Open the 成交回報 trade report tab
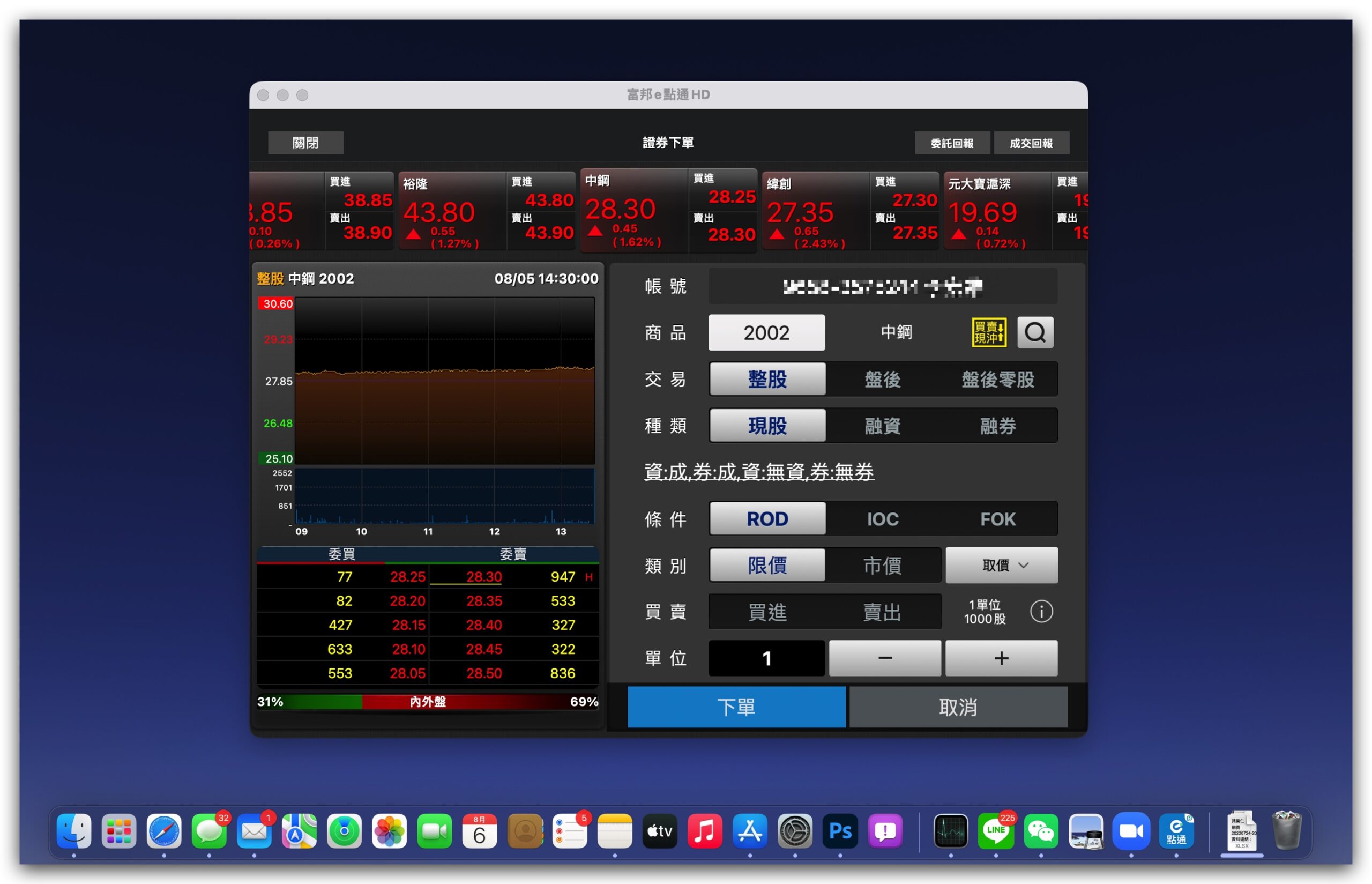The width and height of the screenshot is (1372, 884). (x=1031, y=143)
